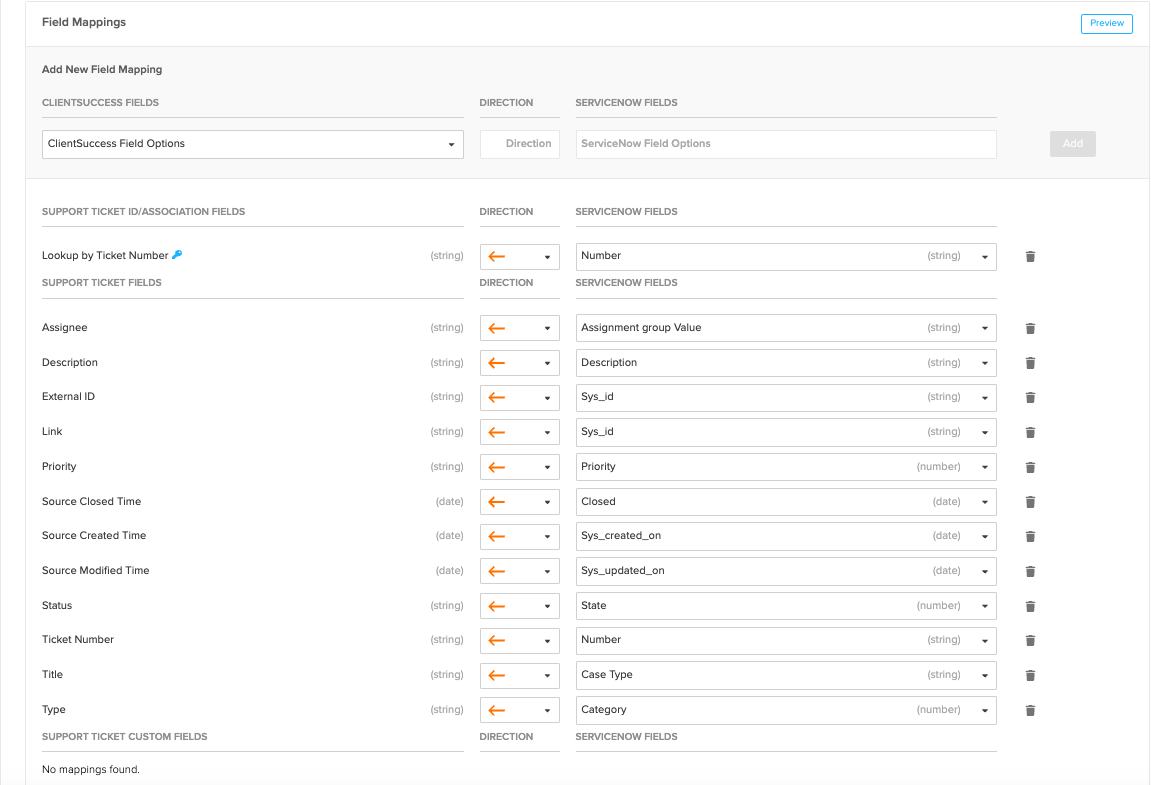Change direction for Priority row

pyautogui.click(x=520, y=467)
